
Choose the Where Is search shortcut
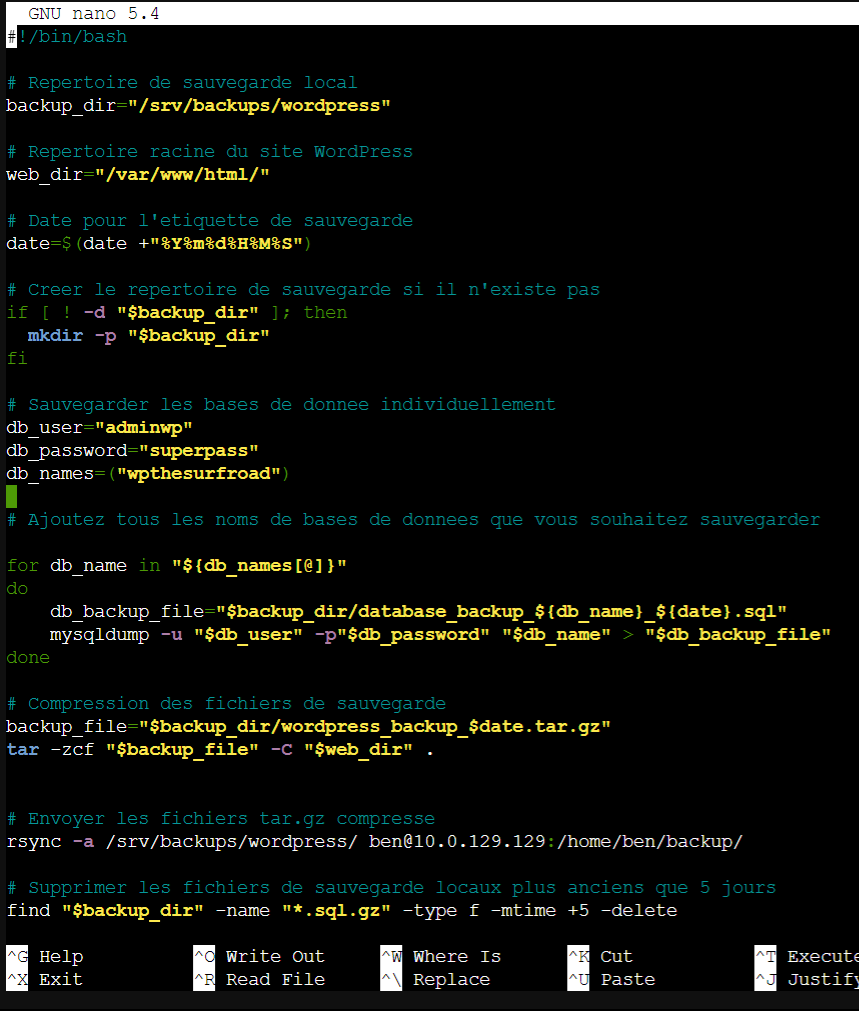pyautogui.click(x=456, y=957)
